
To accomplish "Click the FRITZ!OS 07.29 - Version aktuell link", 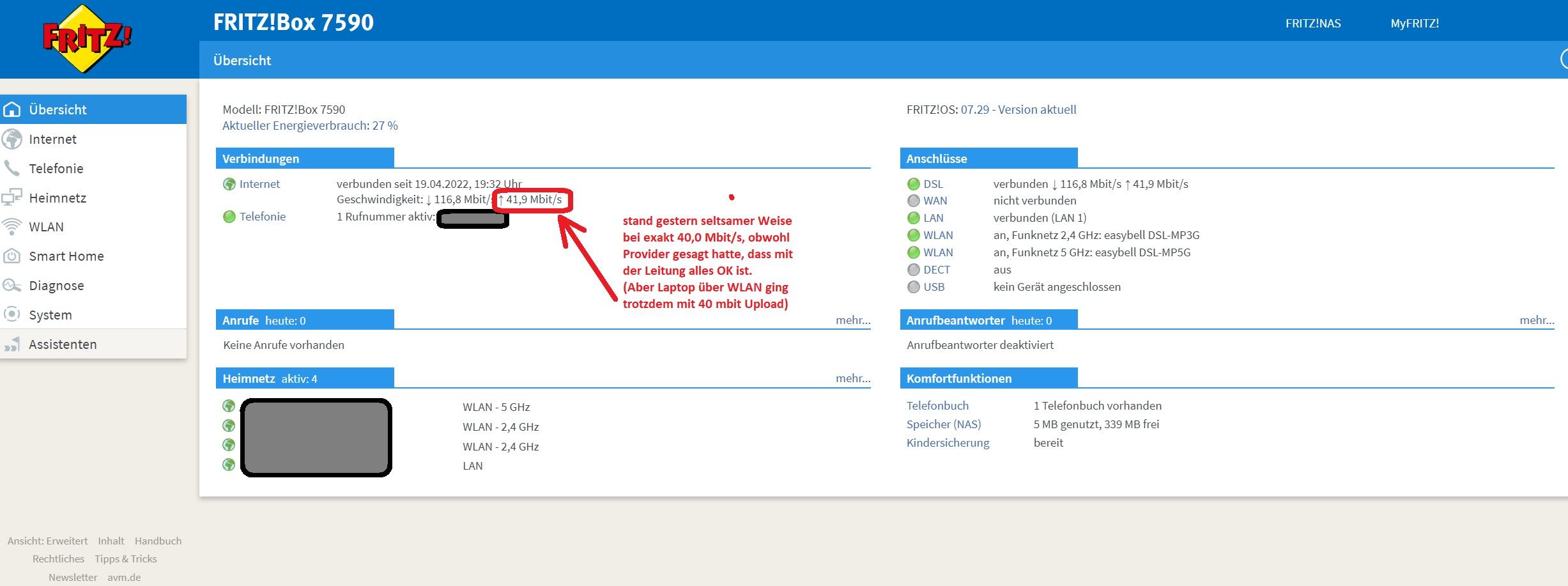I will pyautogui.click(x=1018, y=109).
